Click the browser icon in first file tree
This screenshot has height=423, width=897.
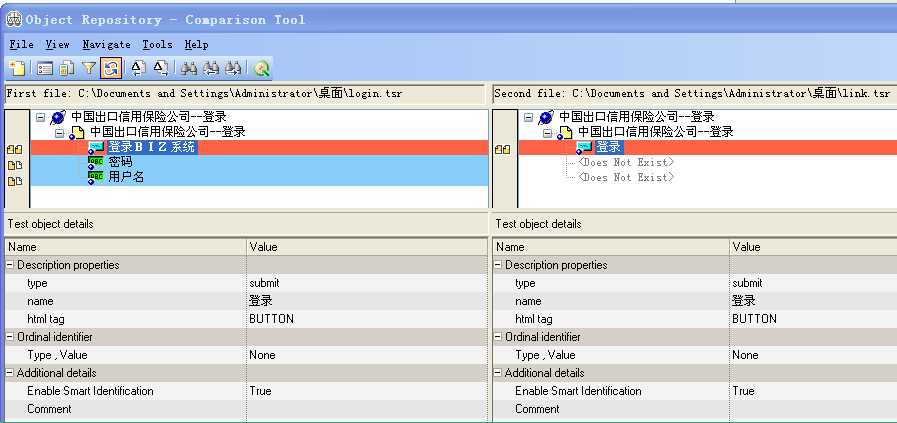tap(58, 118)
